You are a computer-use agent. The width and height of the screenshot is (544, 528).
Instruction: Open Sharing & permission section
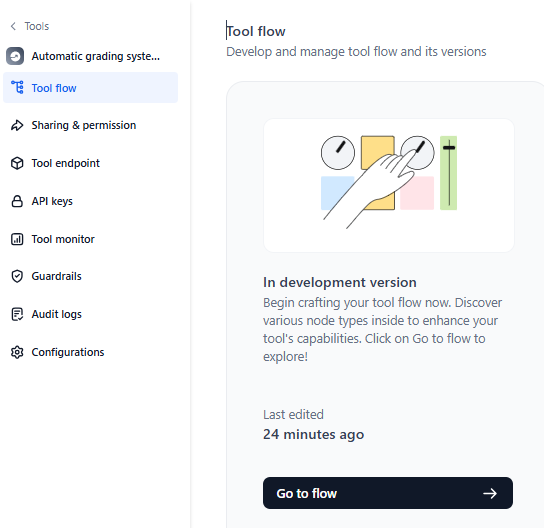point(84,125)
